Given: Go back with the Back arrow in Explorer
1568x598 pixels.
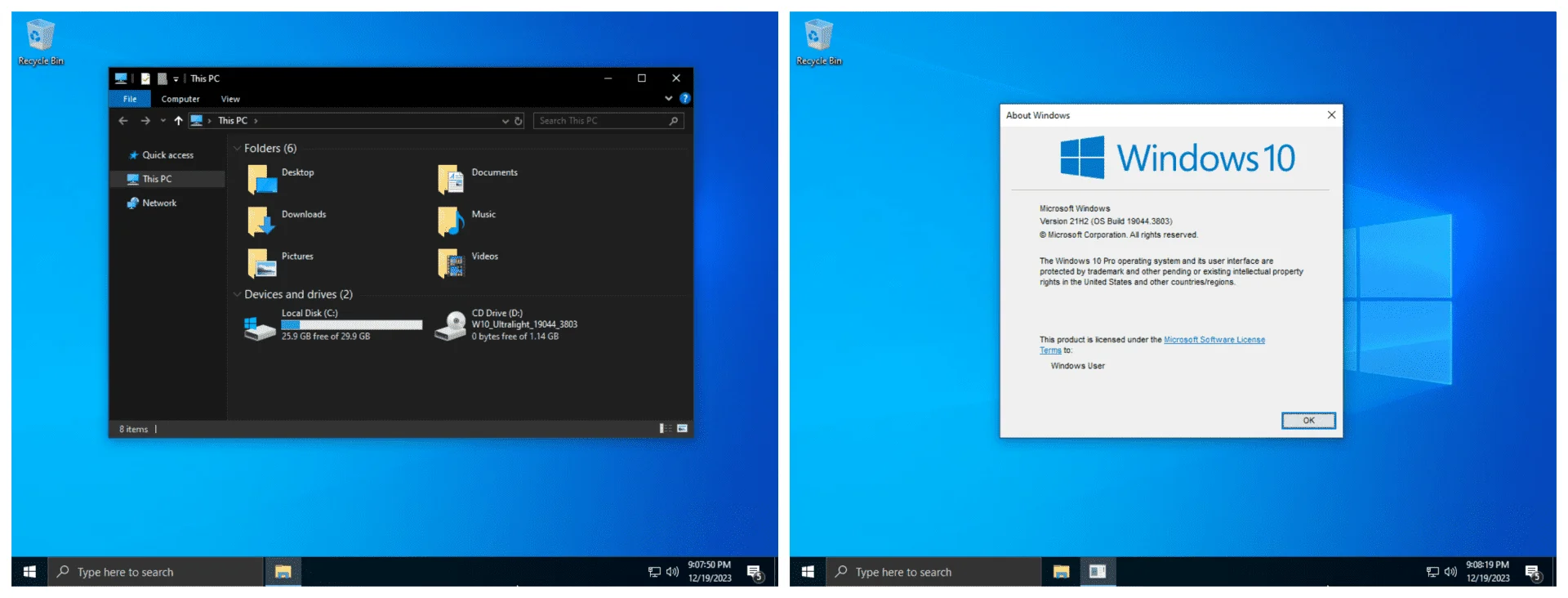Looking at the screenshot, I should [123, 121].
